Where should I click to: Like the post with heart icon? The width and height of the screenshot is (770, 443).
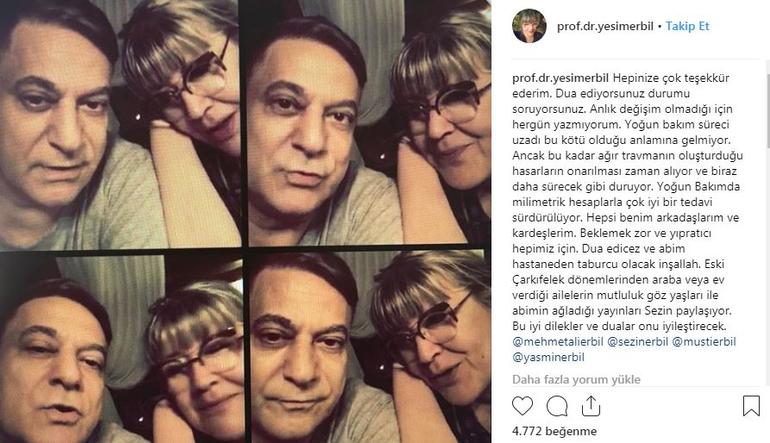(522, 406)
